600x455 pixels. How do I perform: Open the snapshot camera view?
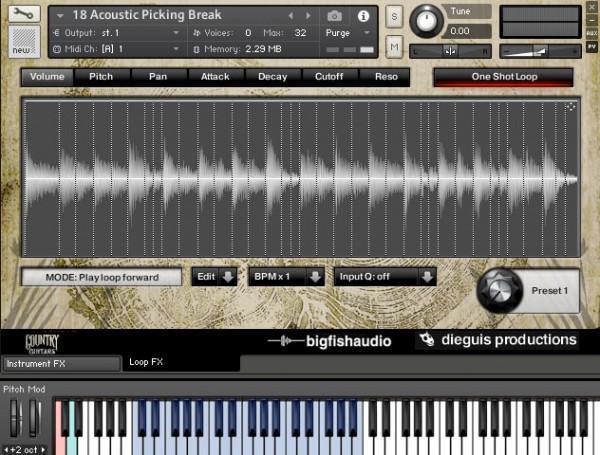(335, 16)
